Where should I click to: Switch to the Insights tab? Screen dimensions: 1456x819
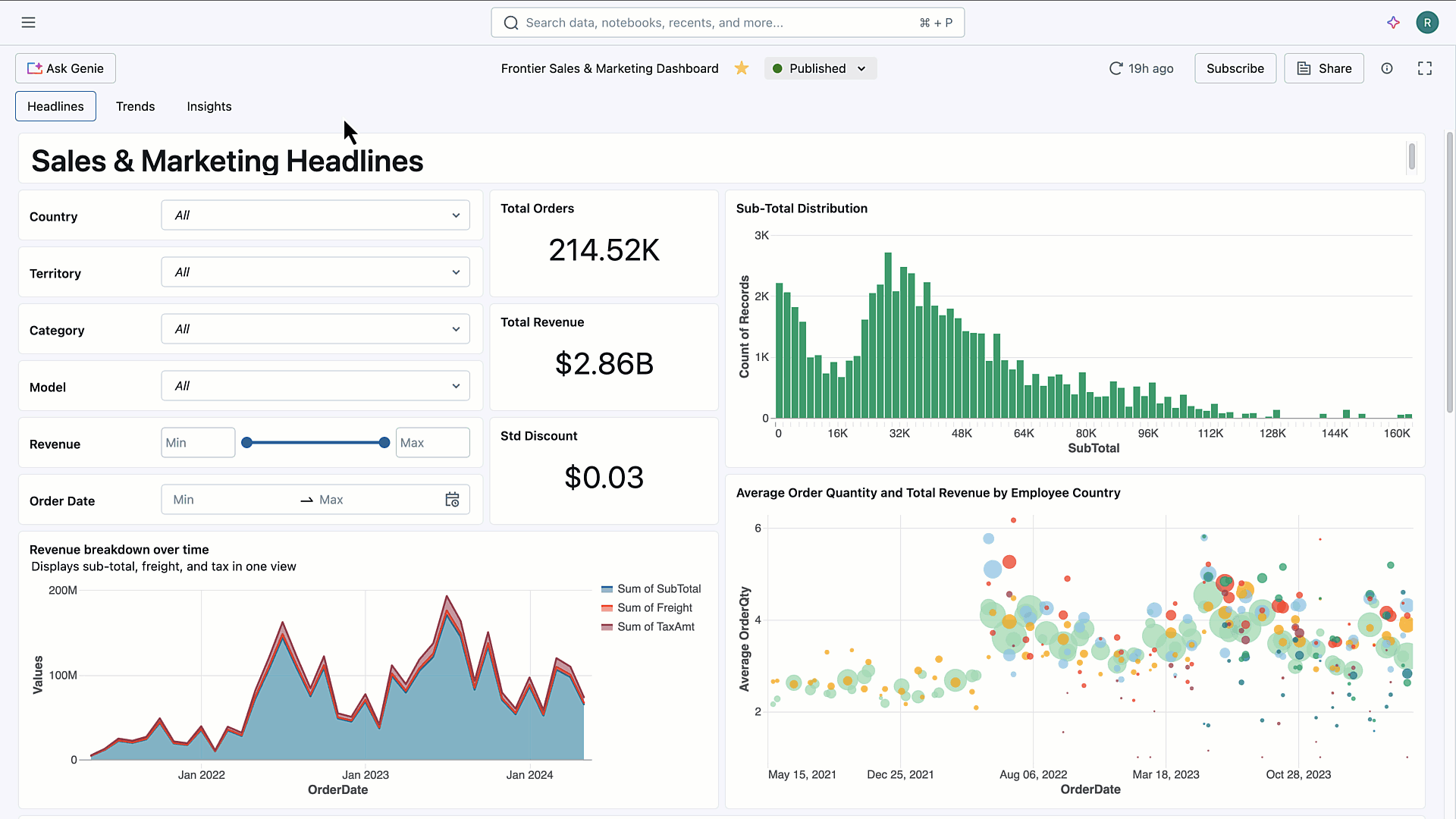209,106
